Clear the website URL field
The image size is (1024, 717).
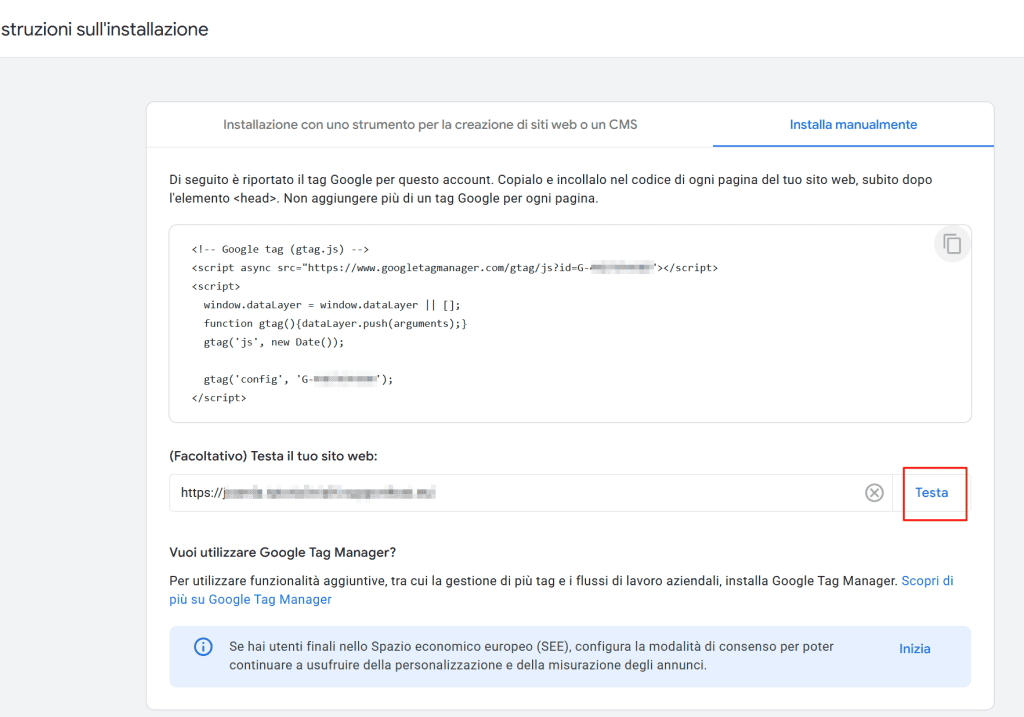(x=874, y=492)
